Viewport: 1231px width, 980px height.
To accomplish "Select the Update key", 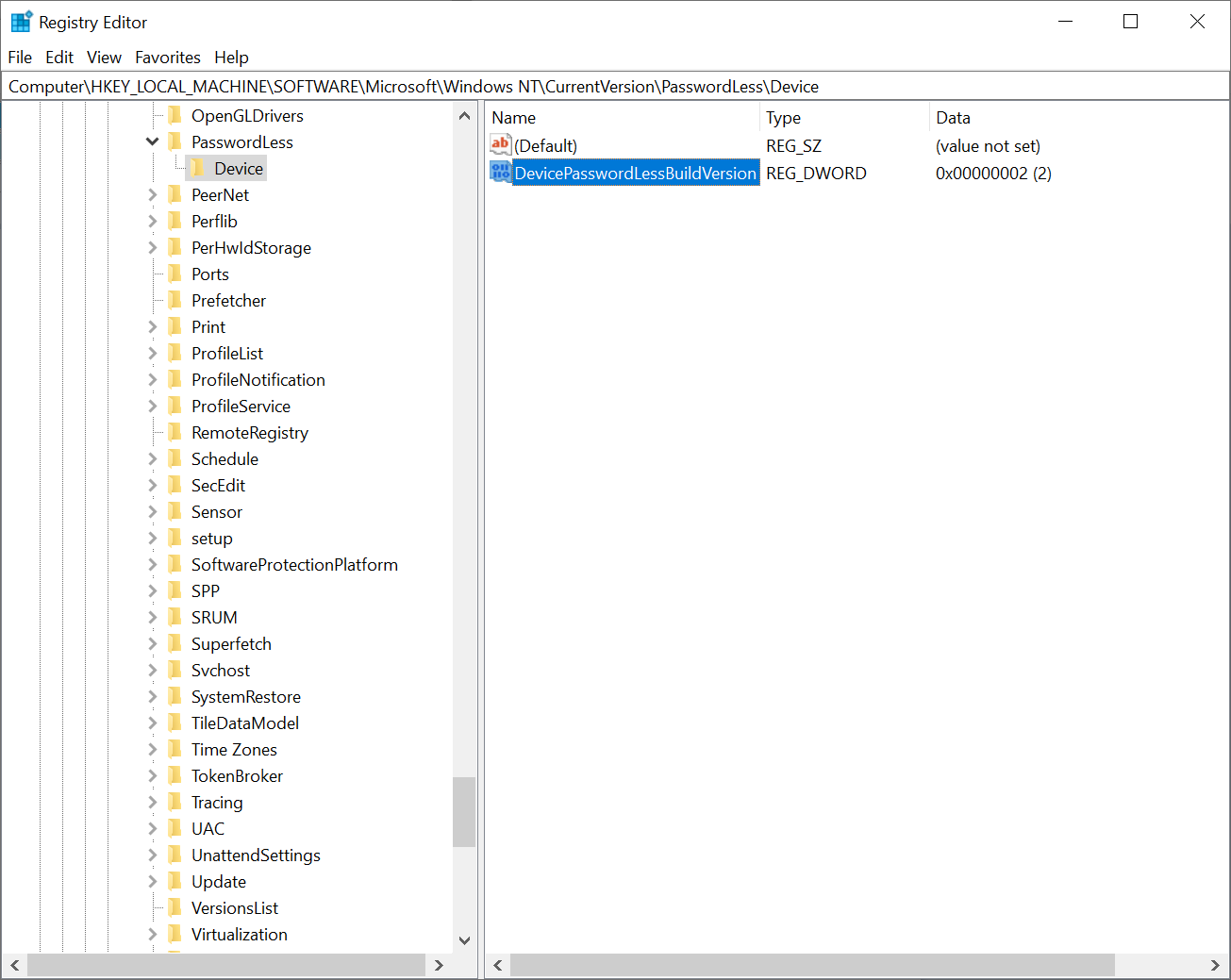I will 219,882.
